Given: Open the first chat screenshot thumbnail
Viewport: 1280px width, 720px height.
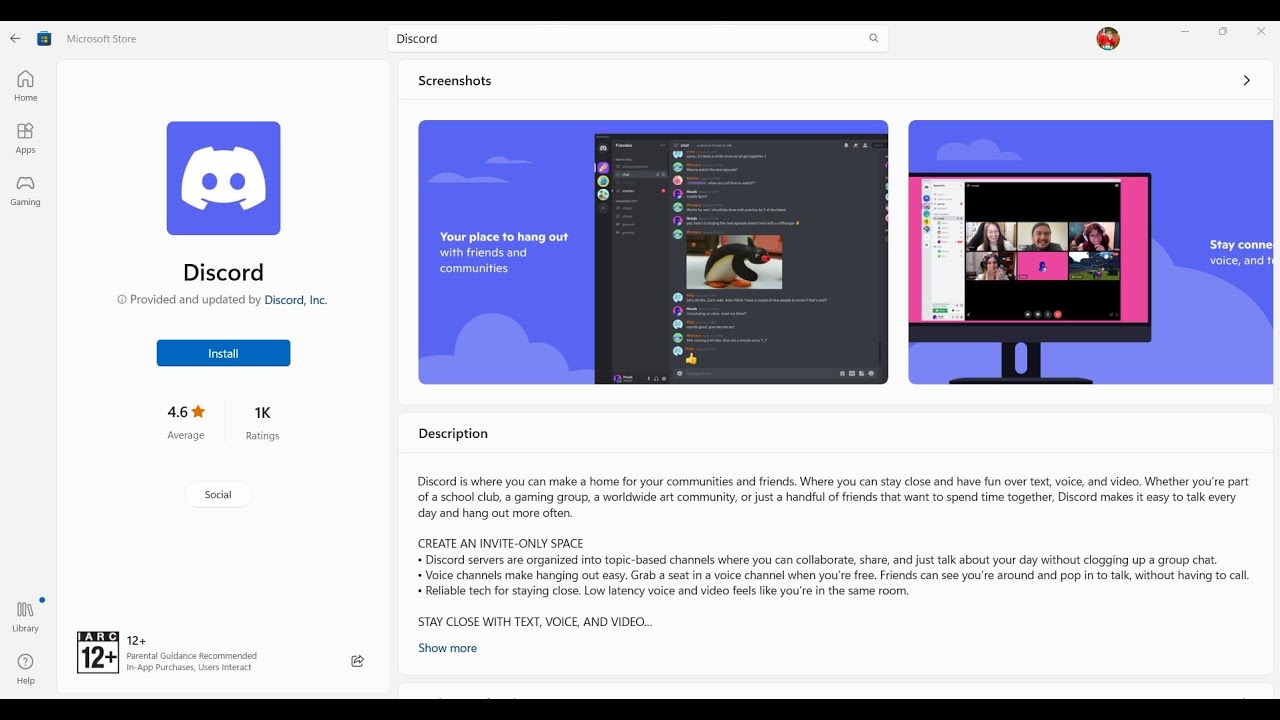Looking at the screenshot, I should [x=653, y=252].
